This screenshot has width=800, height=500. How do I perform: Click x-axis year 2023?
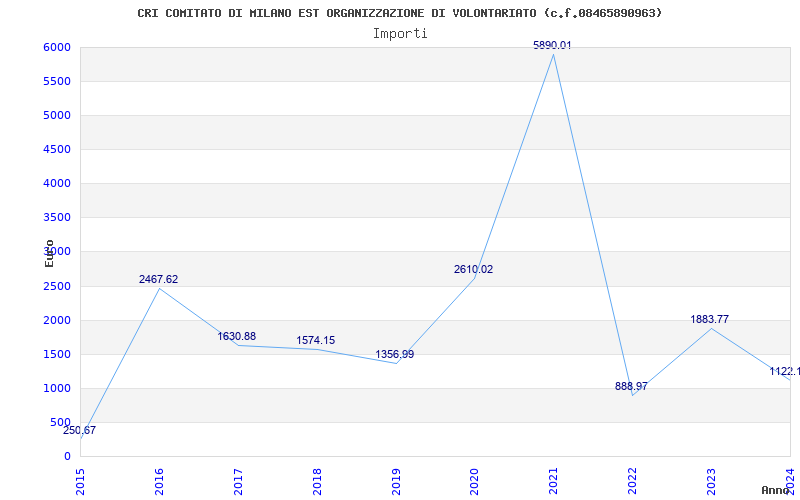tap(711, 481)
